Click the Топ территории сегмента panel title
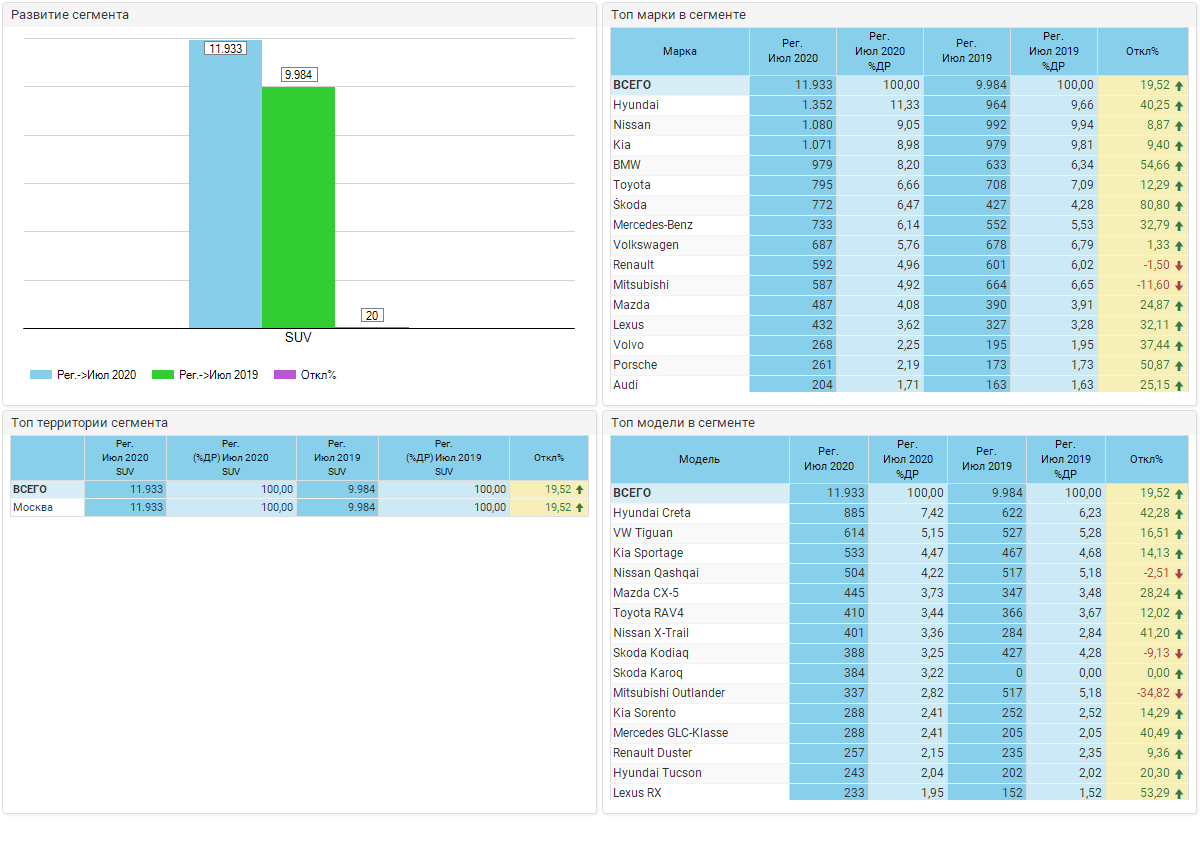 tap(90, 423)
